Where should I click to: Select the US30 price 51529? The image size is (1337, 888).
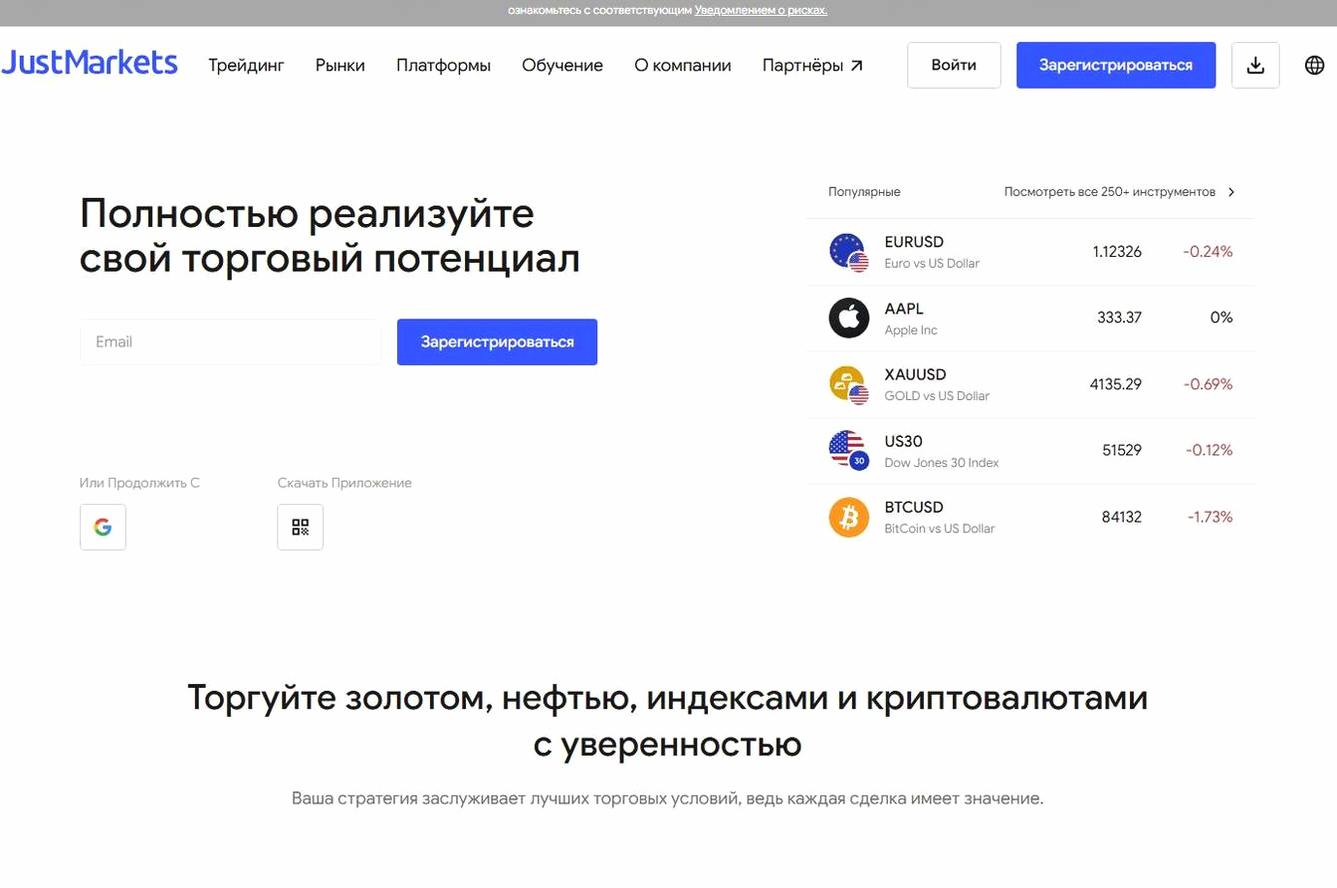(1122, 451)
